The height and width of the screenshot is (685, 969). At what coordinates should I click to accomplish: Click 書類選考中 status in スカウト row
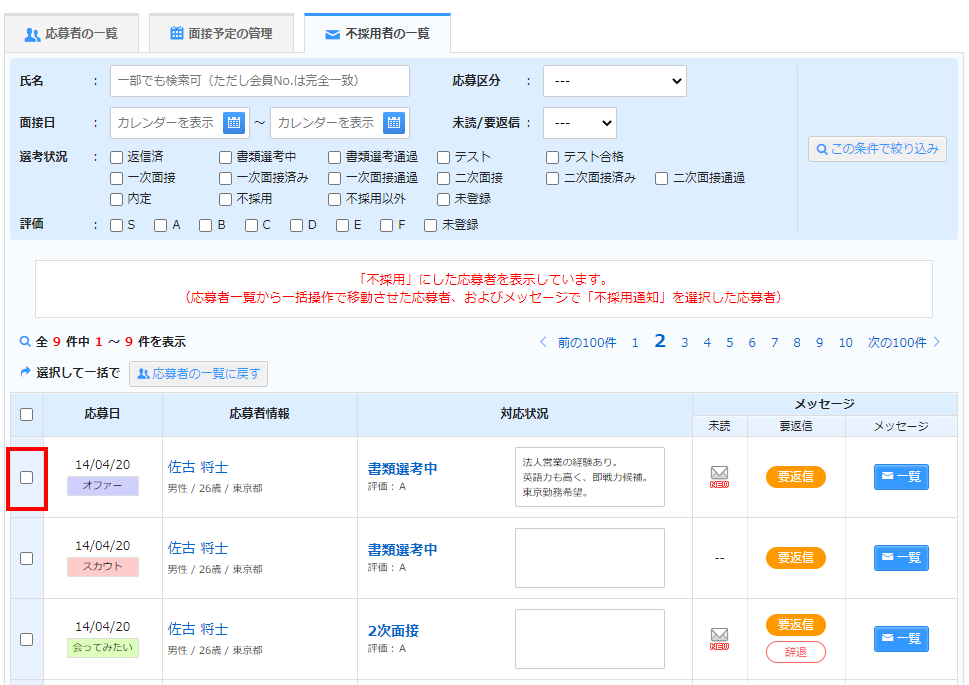pos(402,550)
